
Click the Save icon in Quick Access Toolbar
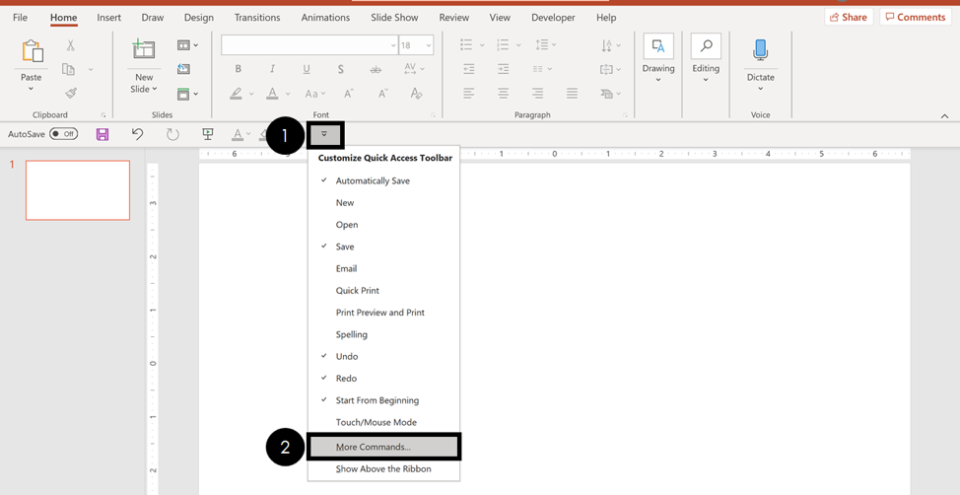tap(102, 134)
